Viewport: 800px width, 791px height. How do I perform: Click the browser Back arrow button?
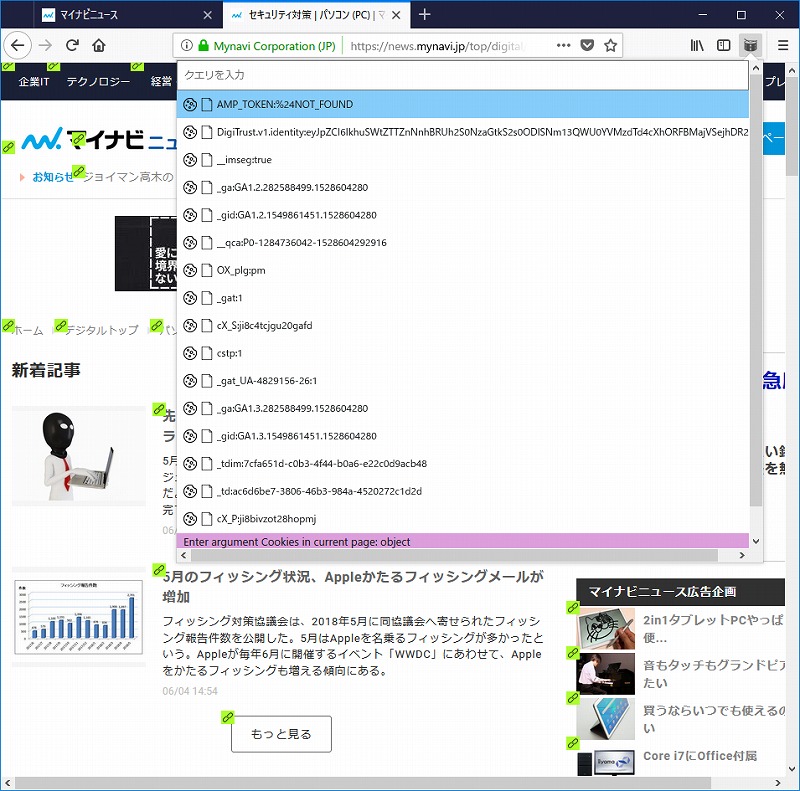(17, 45)
